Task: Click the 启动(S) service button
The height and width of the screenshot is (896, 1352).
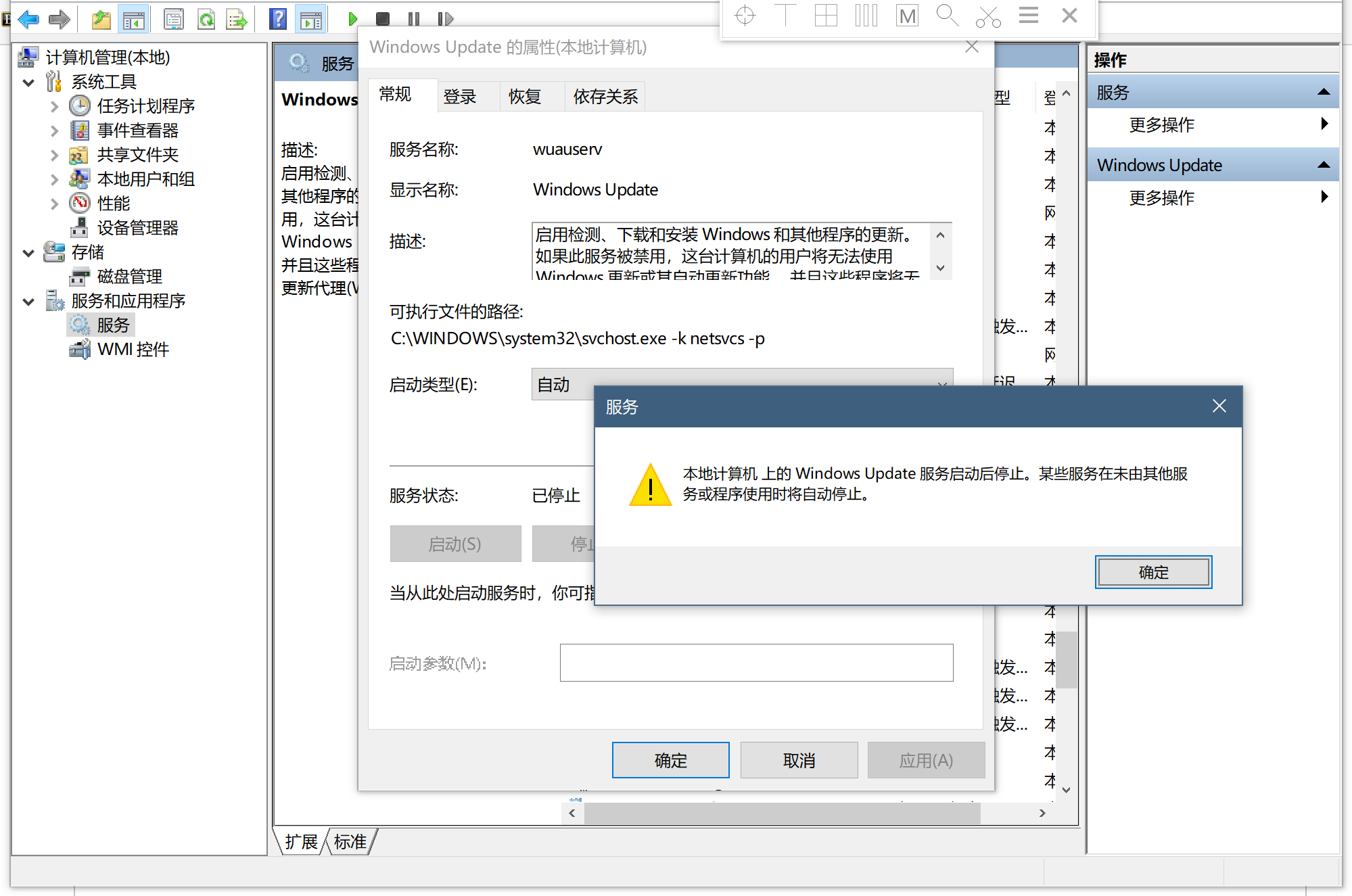Action: [x=455, y=544]
